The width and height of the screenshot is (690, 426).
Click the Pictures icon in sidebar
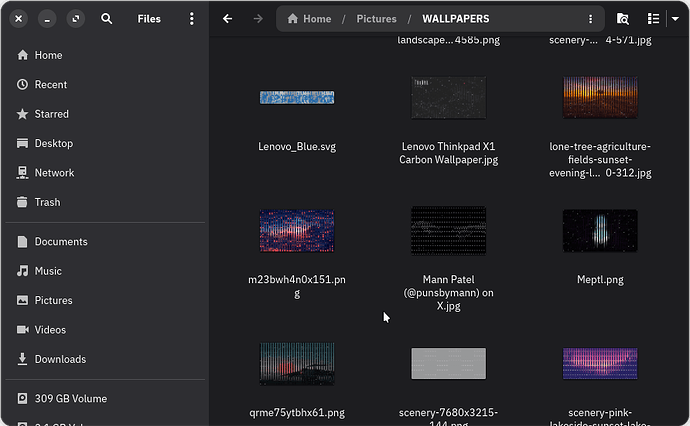point(22,300)
